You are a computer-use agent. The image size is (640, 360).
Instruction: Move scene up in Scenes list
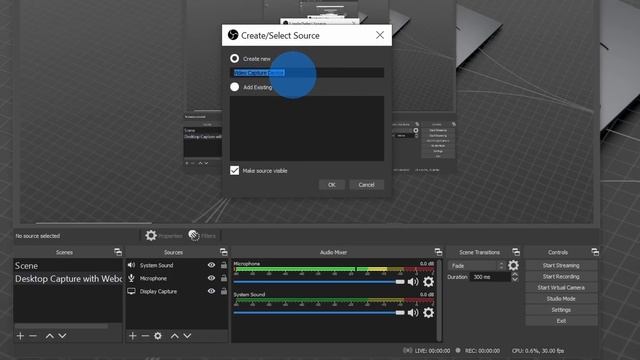coord(49,336)
